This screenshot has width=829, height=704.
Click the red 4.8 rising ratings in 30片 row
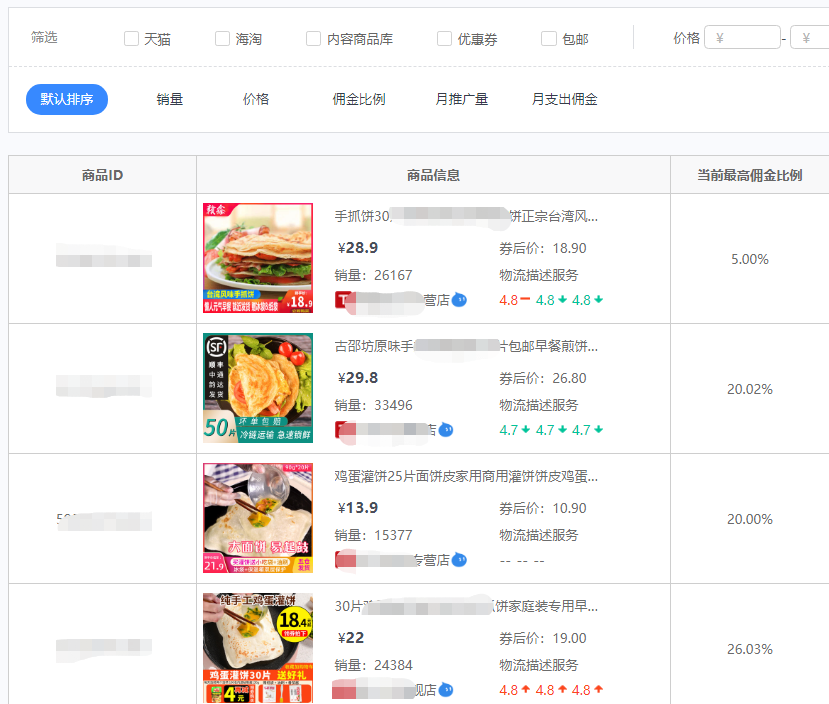(551, 690)
